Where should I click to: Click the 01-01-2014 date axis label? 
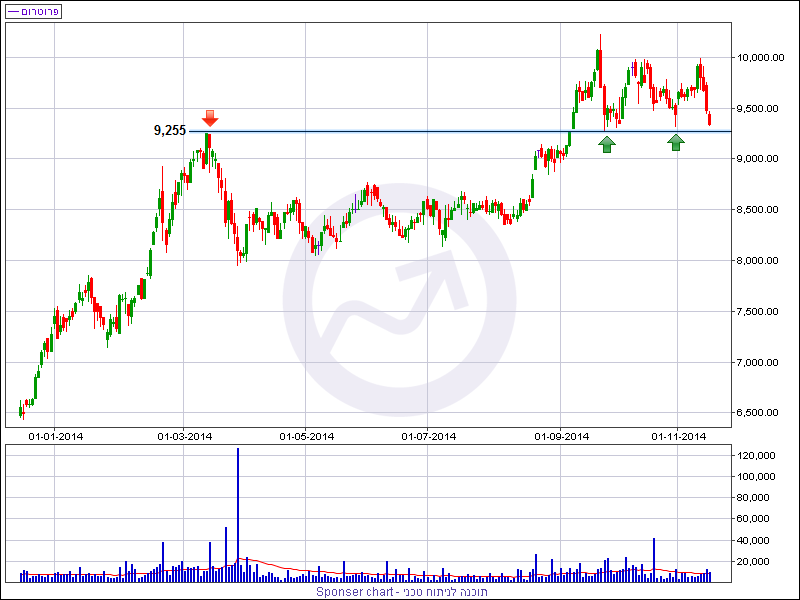[56, 436]
